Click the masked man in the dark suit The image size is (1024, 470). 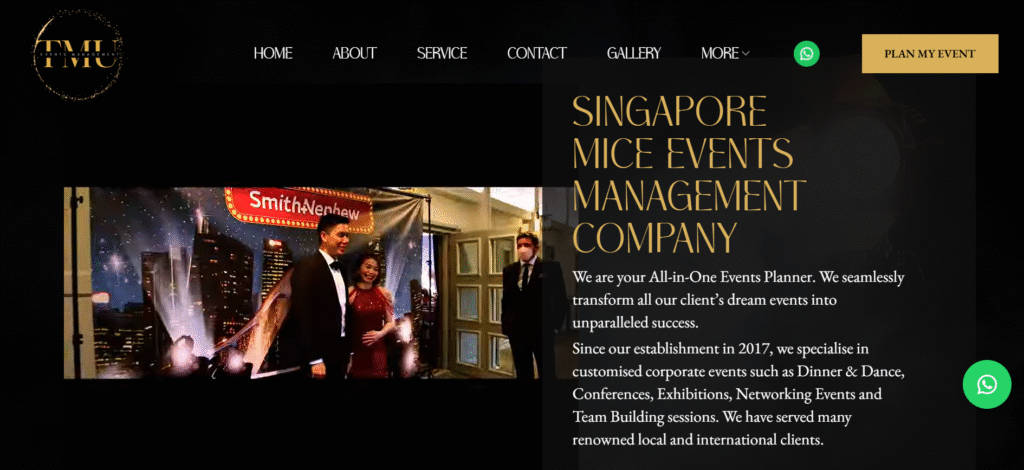point(530,306)
